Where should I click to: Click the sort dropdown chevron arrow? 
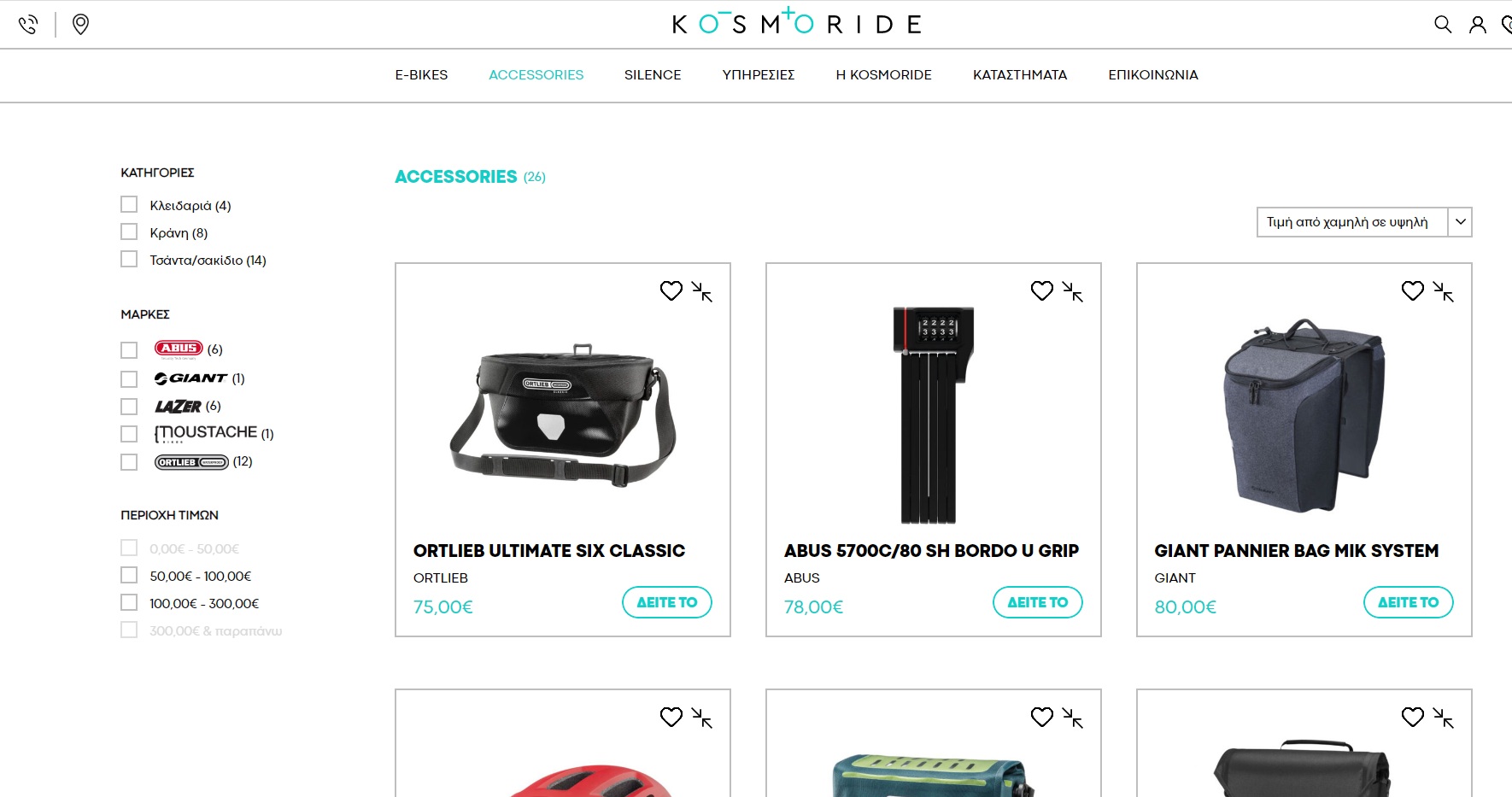(x=1461, y=222)
